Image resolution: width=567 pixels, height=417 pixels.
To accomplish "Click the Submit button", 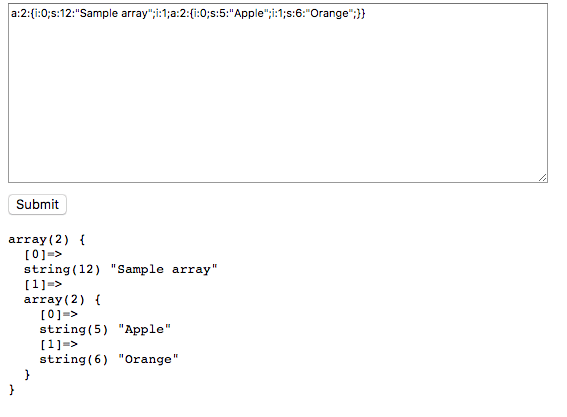I will 37,204.
